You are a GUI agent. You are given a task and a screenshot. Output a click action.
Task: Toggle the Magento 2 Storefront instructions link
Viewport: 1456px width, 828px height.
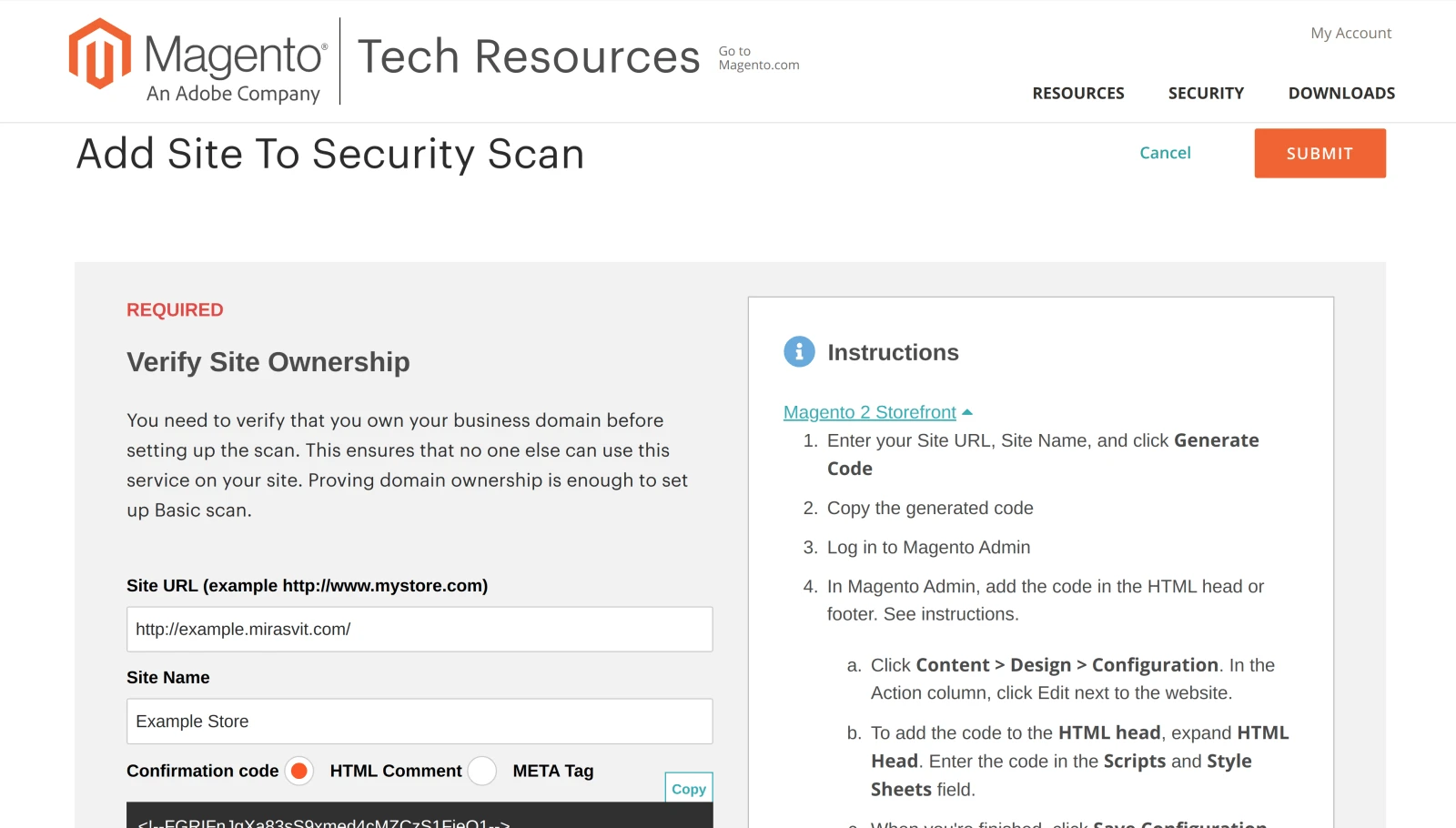[869, 412]
